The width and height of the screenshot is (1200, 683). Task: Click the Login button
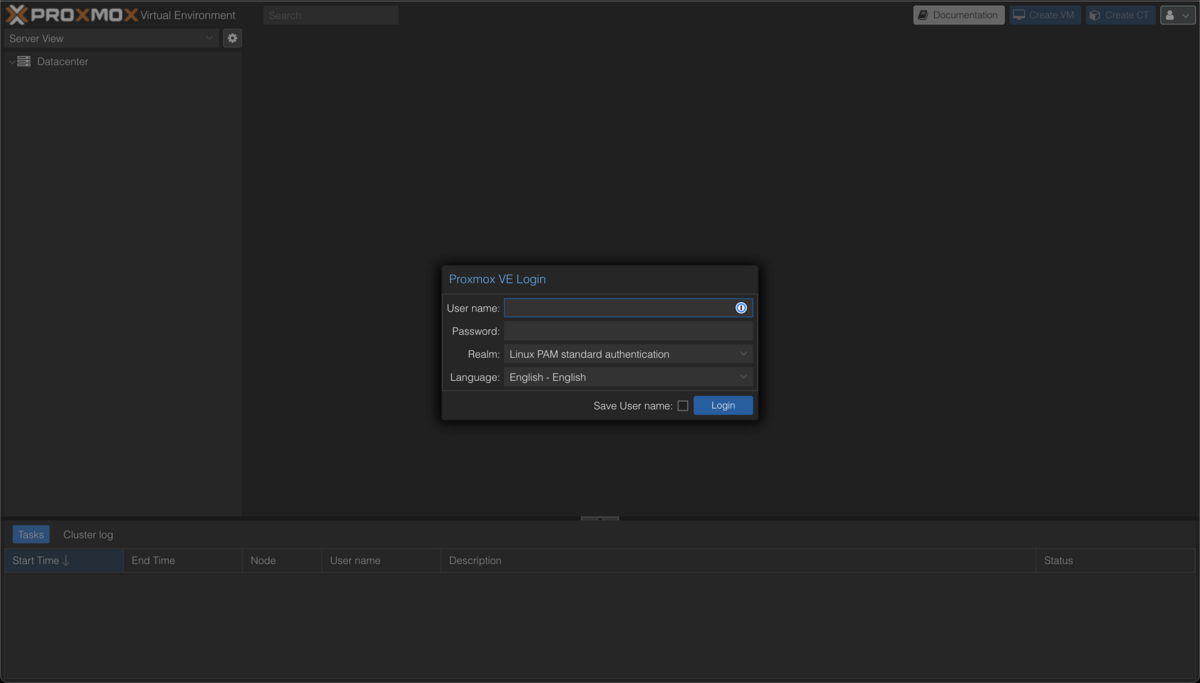click(723, 405)
